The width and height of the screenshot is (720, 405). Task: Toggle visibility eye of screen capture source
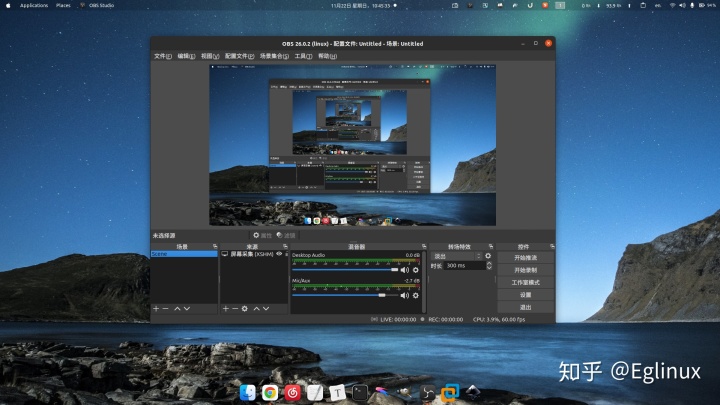click(279, 254)
